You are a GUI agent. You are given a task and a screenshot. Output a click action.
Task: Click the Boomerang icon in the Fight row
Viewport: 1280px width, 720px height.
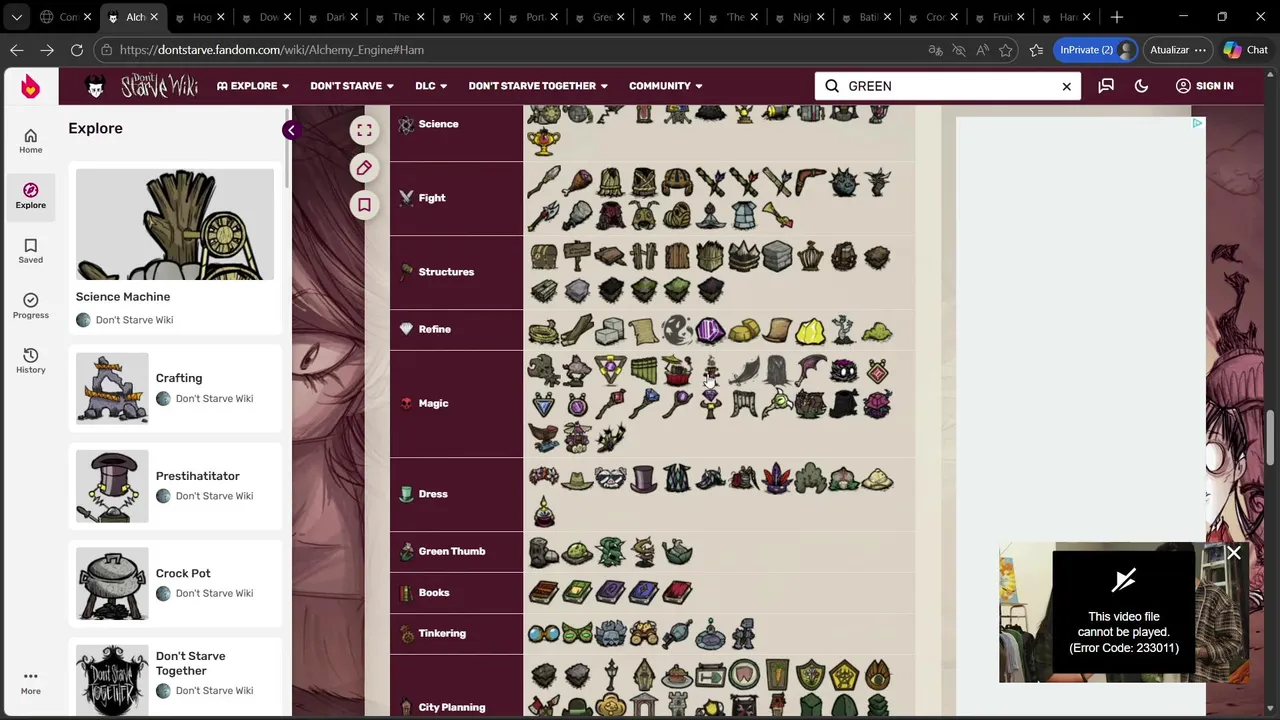(x=810, y=182)
